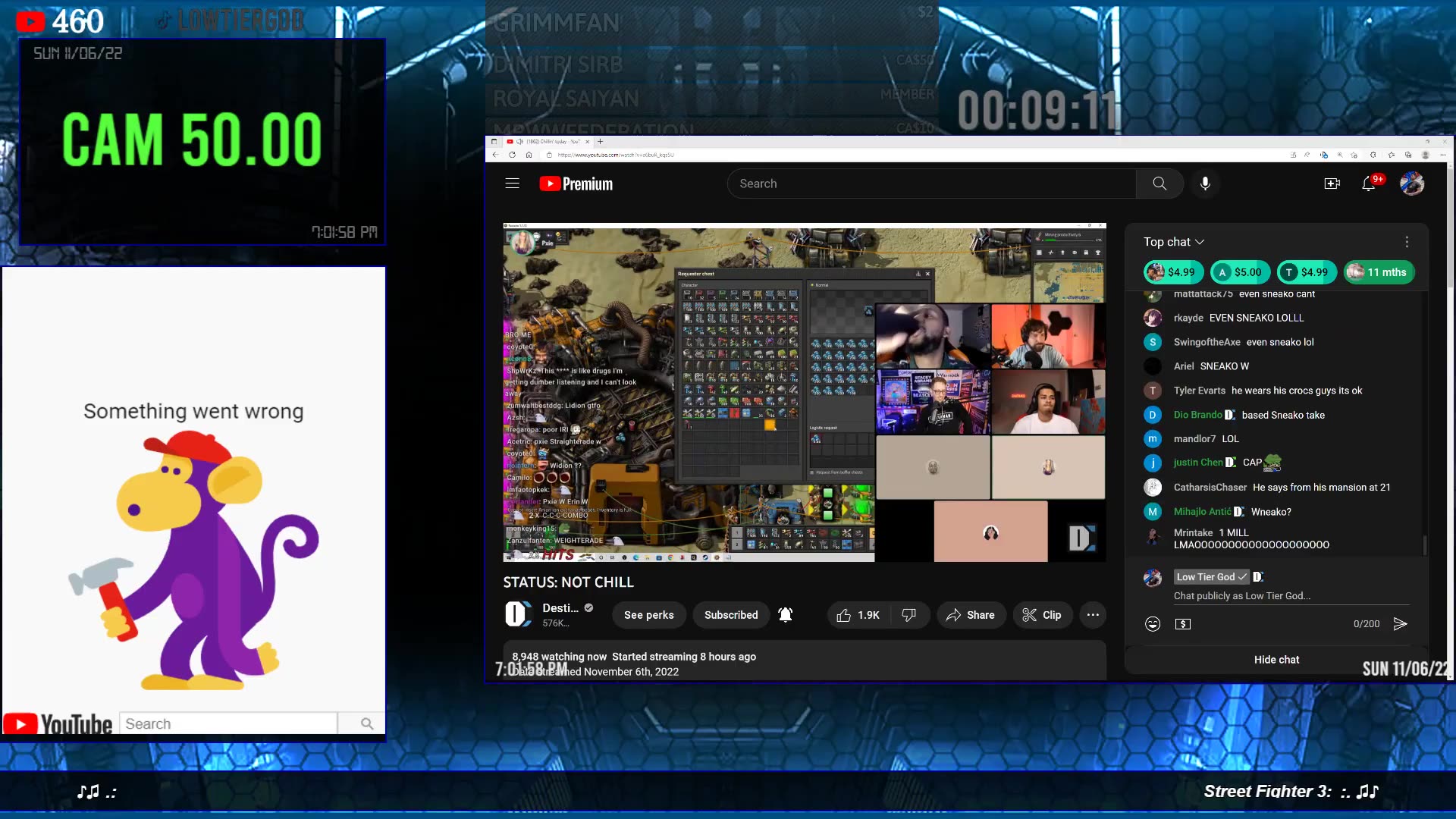Screen dimensions: 1456x819
Task: Open the three-dot more actions under video
Action: point(1093,615)
